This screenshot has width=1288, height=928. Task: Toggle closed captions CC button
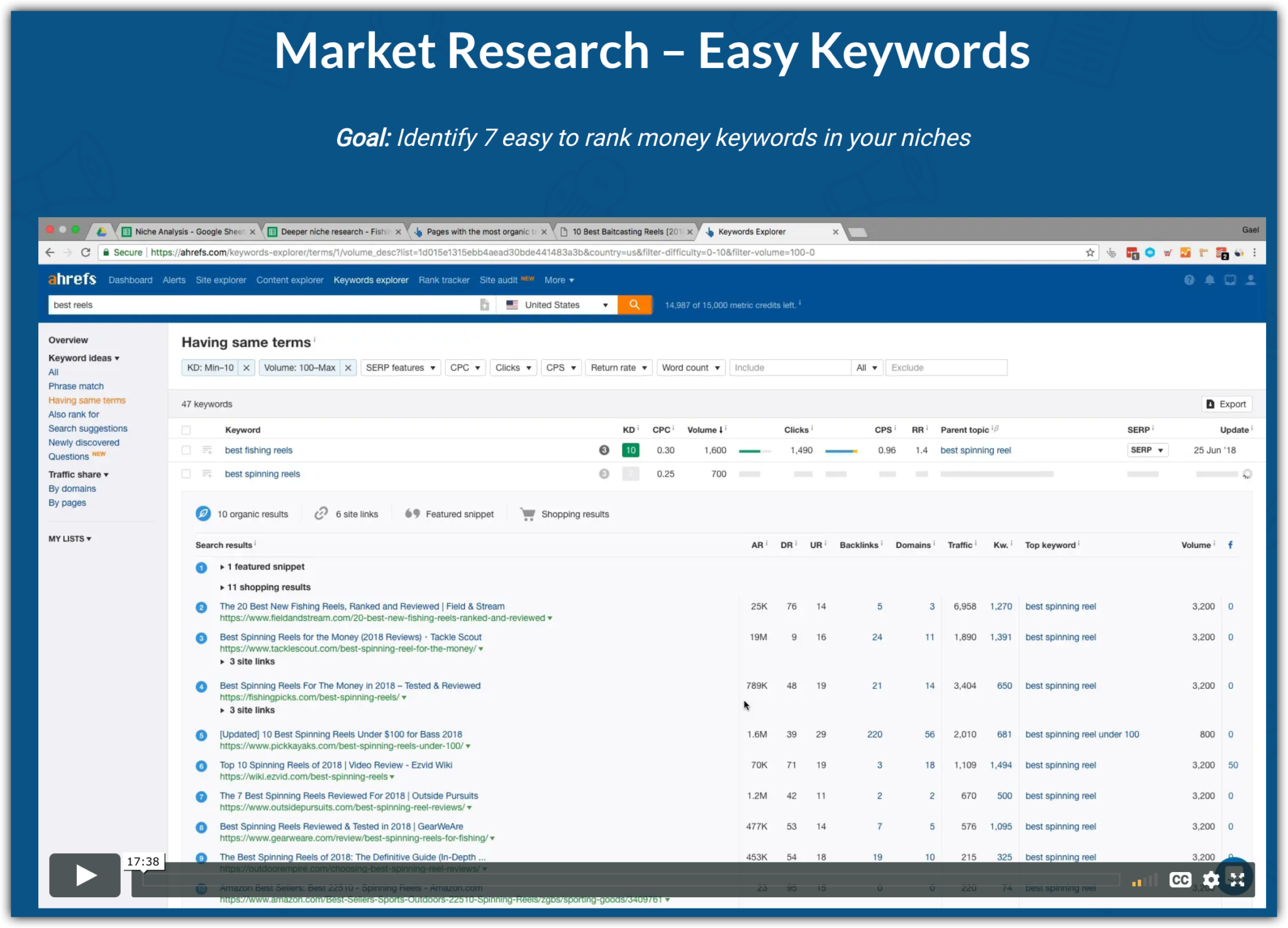pos(1180,879)
